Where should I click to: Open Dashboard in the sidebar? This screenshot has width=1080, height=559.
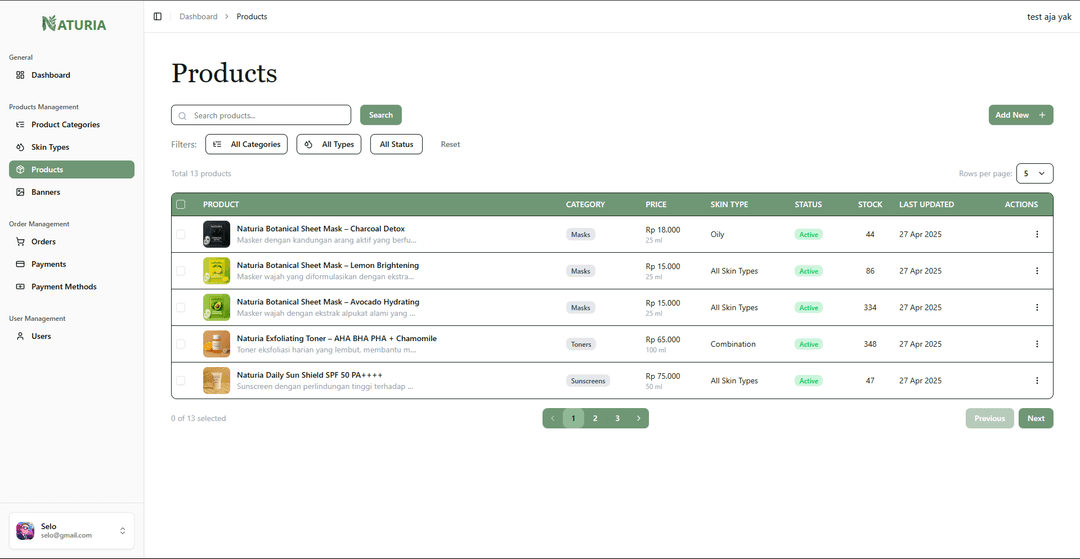pos(72,75)
